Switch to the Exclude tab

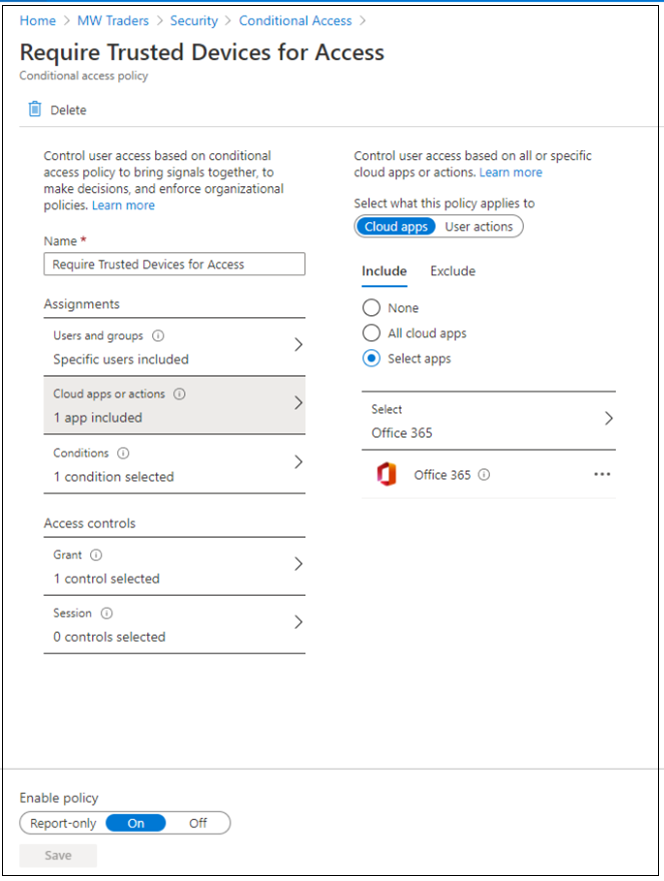[x=452, y=271]
